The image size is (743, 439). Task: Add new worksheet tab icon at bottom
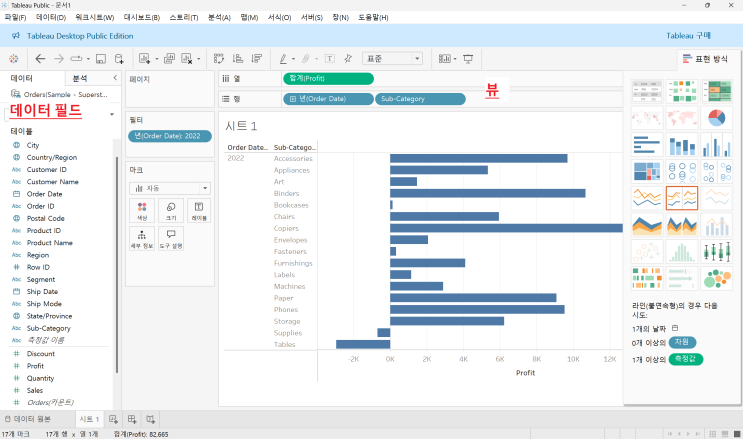tap(113, 419)
